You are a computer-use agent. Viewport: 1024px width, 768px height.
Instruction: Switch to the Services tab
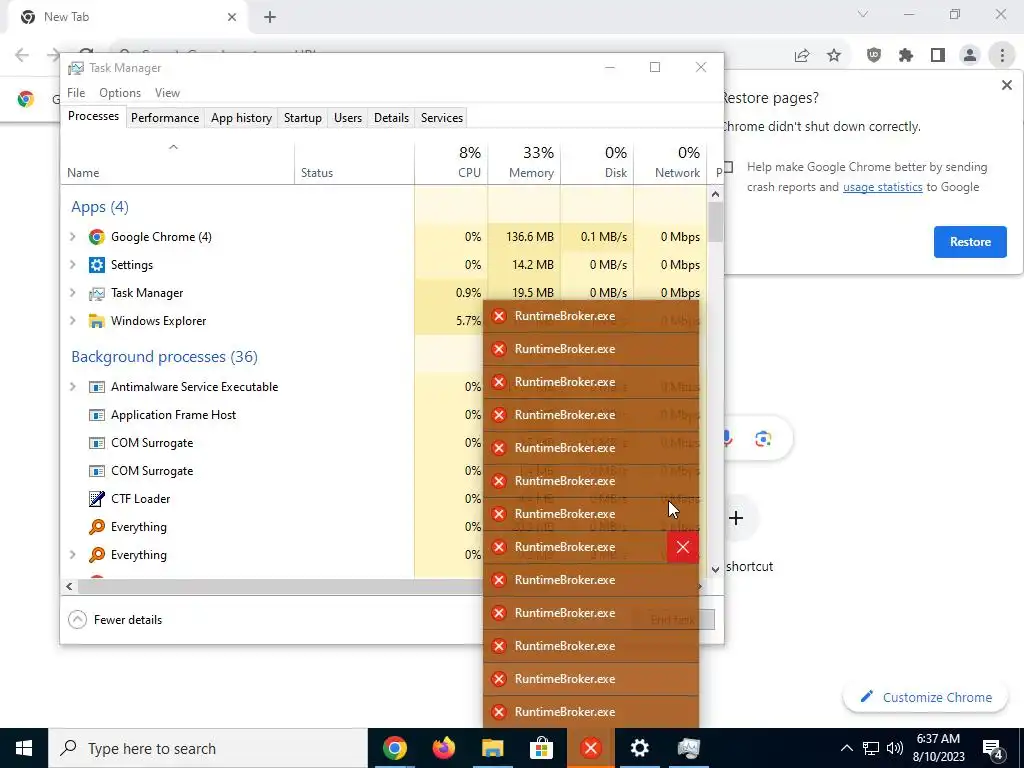(x=441, y=118)
